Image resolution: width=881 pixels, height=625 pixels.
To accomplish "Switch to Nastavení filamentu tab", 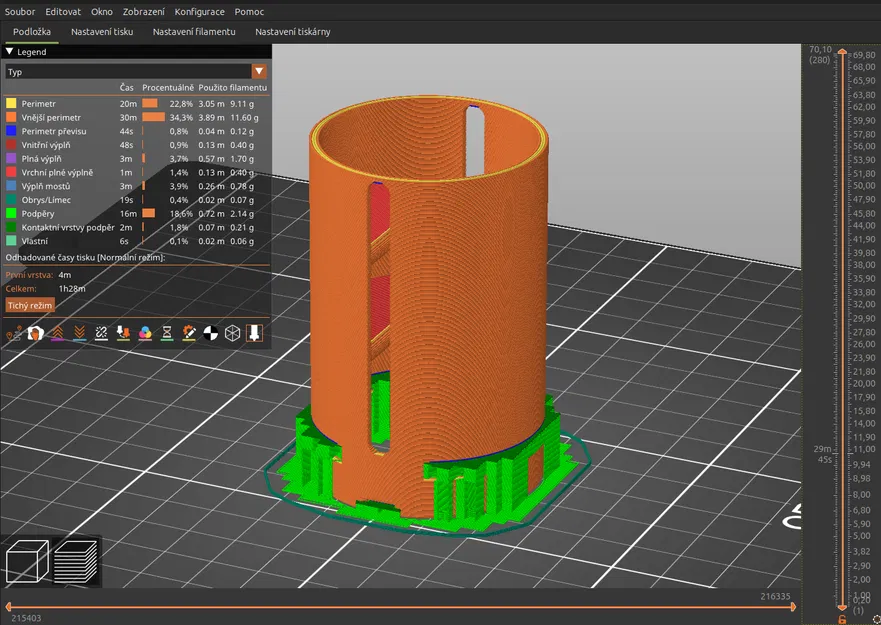I will [x=194, y=32].
